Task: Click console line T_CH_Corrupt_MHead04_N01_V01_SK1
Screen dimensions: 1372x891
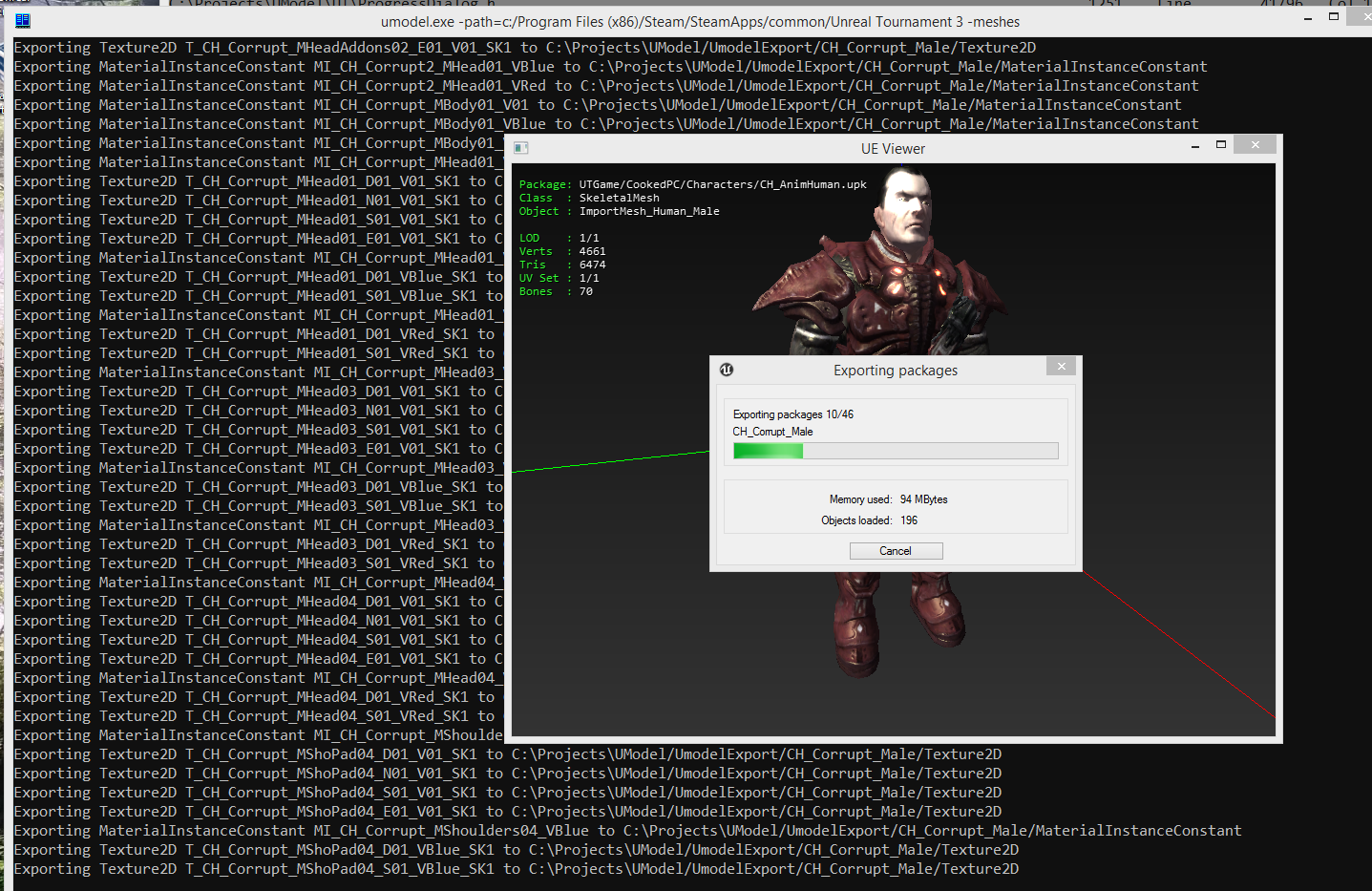Action: coord(258,621)
